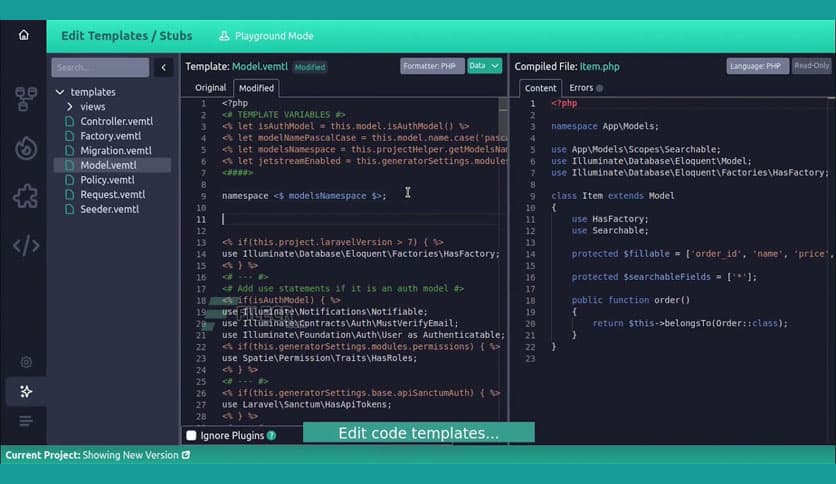Click the Errors tab status dot
Viewport: 836px width, 484px height.
(600, 88)
